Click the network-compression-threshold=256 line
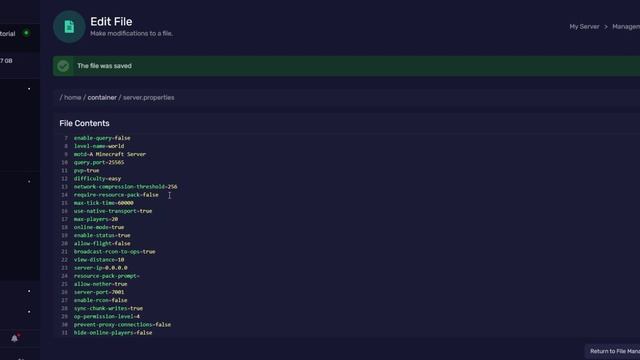Viewport: 640px width, 360px height. click(126, 187)
